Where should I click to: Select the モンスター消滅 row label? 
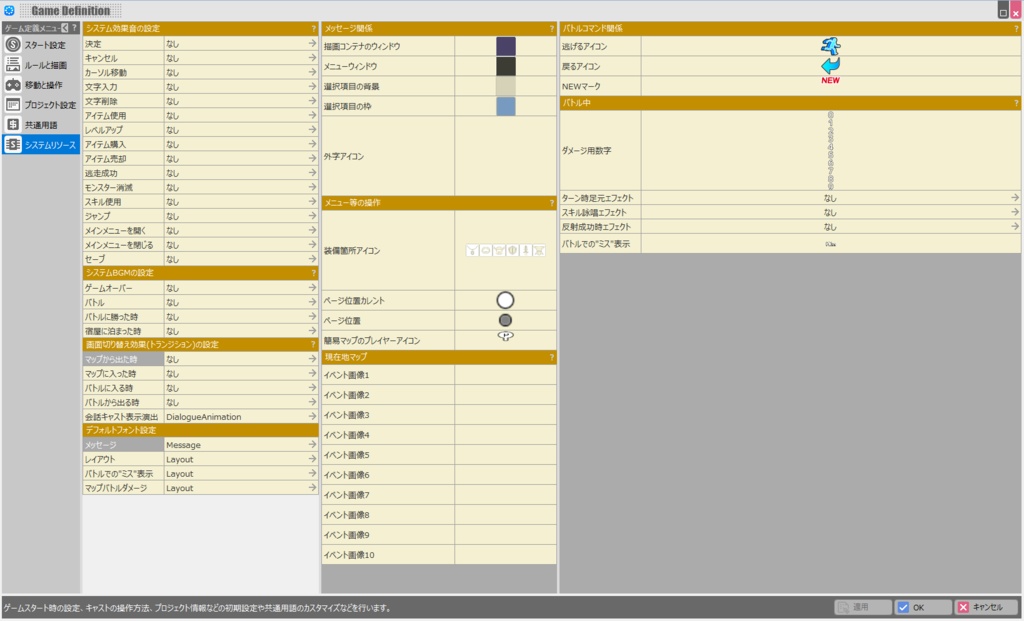108,187
